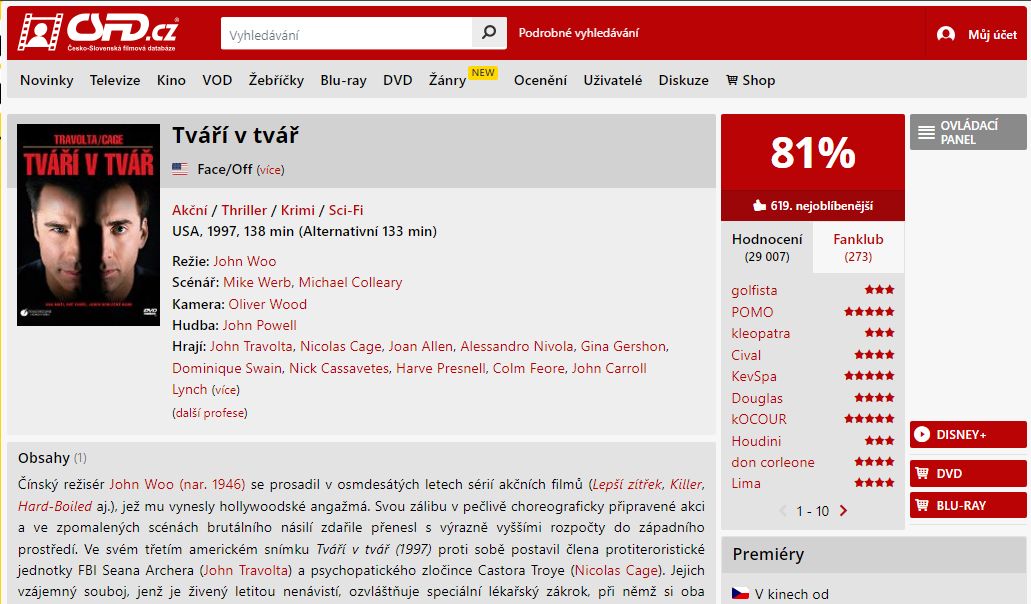1031x604 pixels.
Task: Expand more titles via '(více)' next to Face/Off
Action: (270, 170)
